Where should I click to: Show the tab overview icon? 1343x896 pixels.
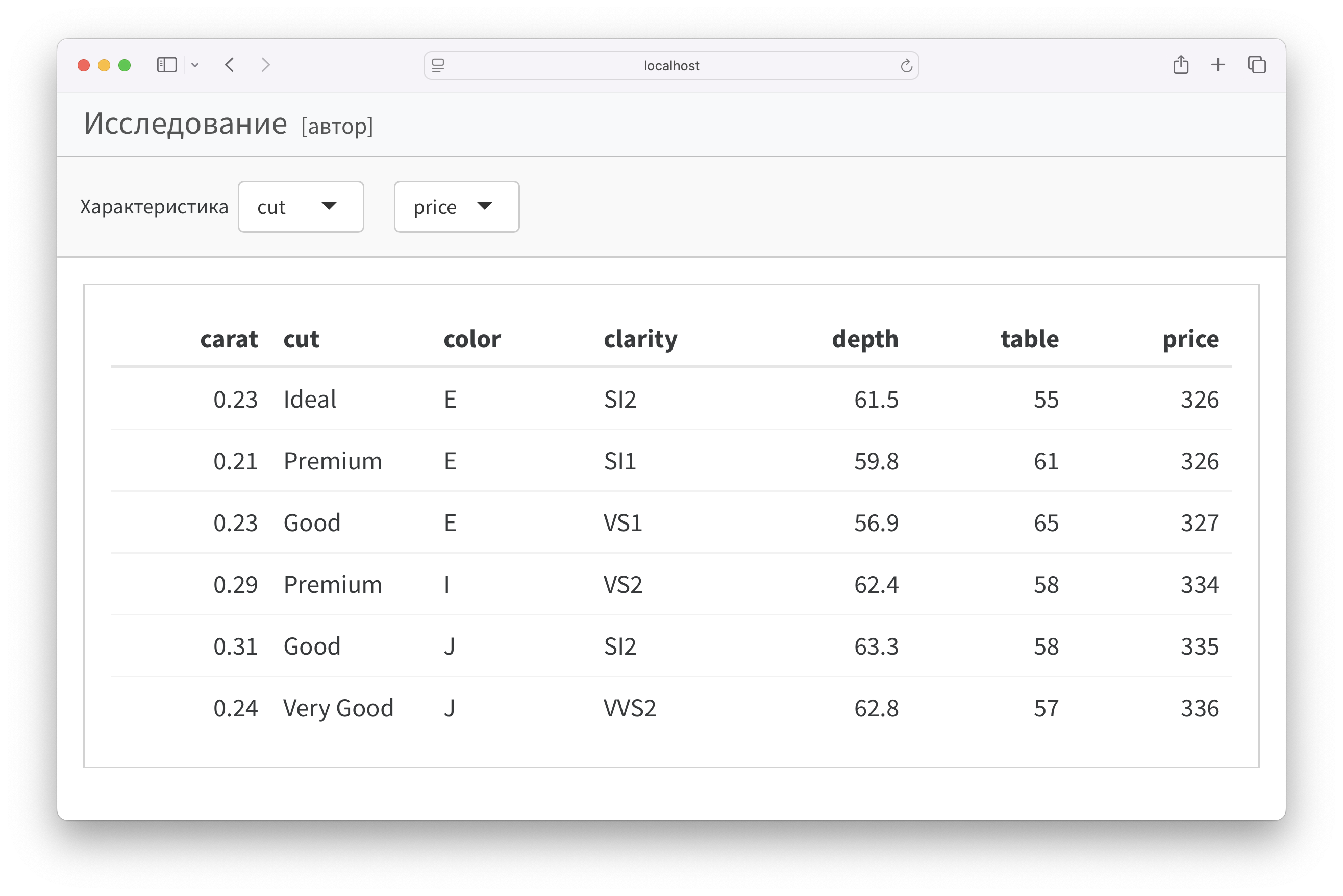1257,65
